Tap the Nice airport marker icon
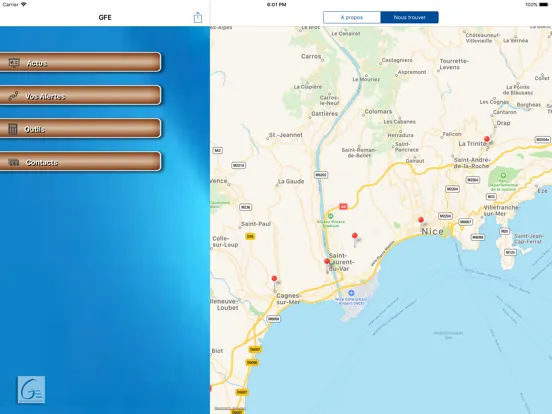 351,293
